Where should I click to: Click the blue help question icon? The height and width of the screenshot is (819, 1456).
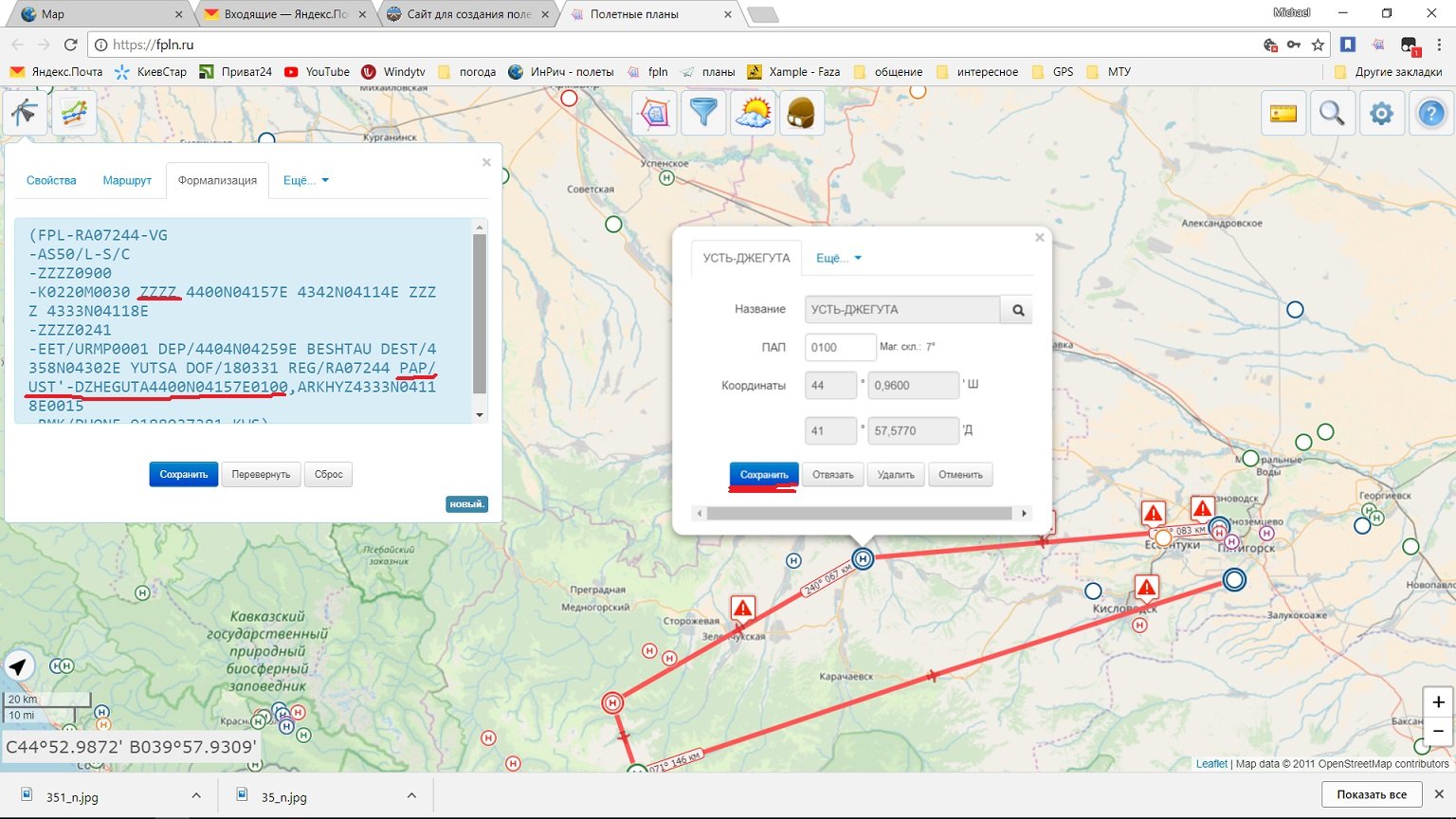tap(1430, 114)
